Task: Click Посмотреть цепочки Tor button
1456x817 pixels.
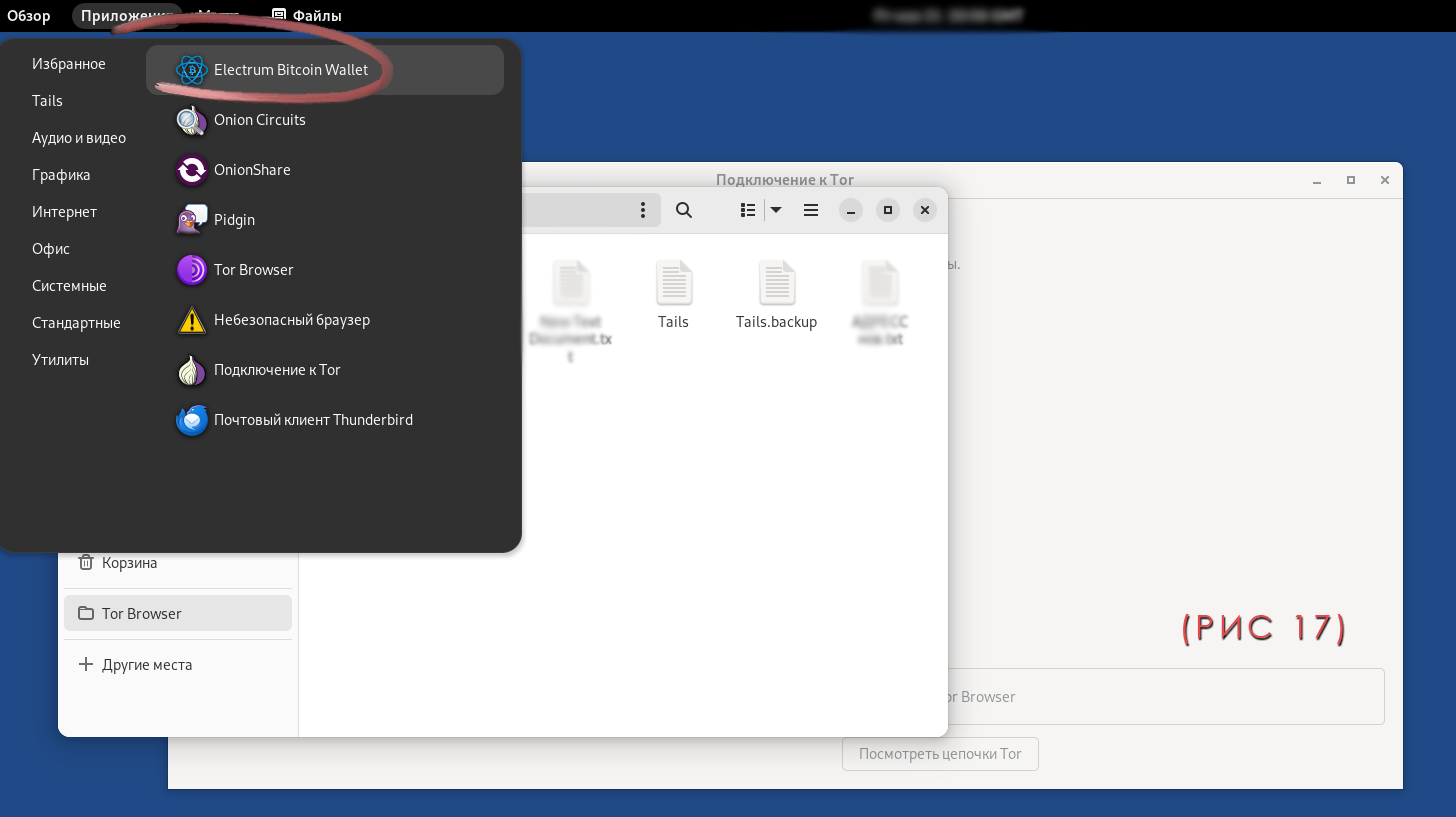Action: [940, 754]
